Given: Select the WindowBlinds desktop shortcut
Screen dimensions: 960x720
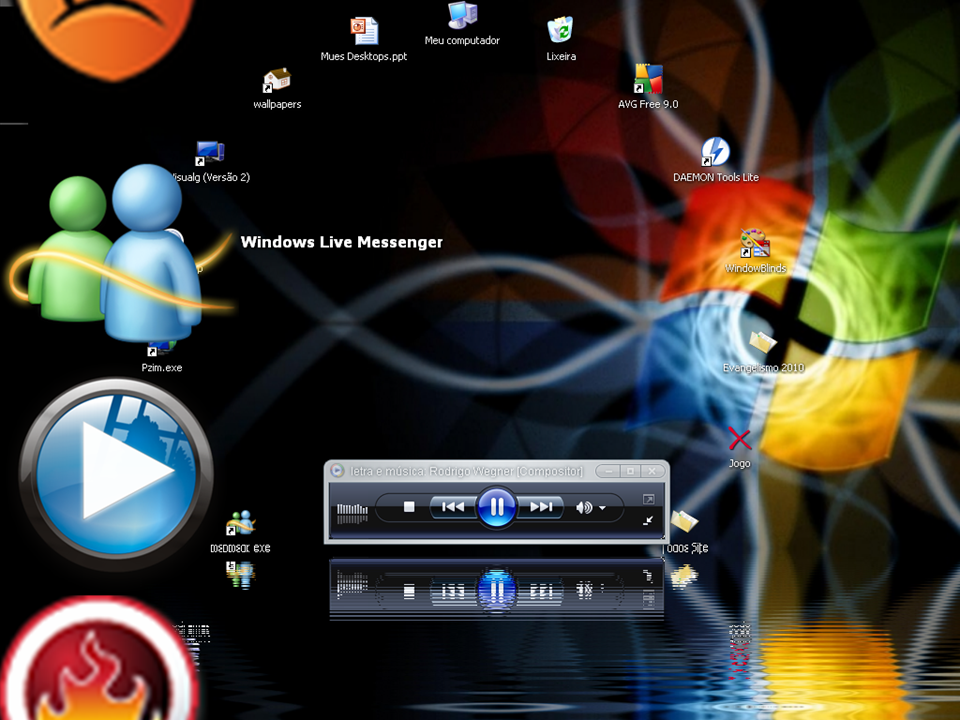Looking at the screenshot, I should coord(755,244).
